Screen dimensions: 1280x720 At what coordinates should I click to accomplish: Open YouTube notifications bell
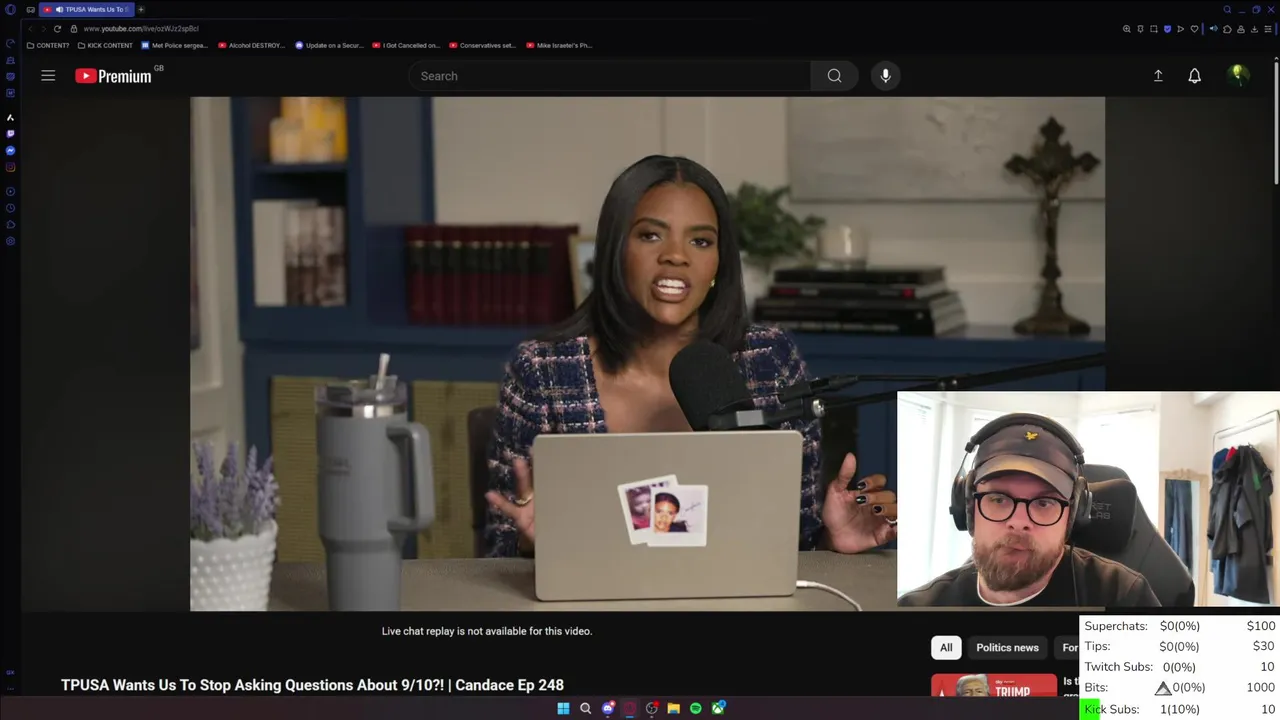(x=1194, y=76)
